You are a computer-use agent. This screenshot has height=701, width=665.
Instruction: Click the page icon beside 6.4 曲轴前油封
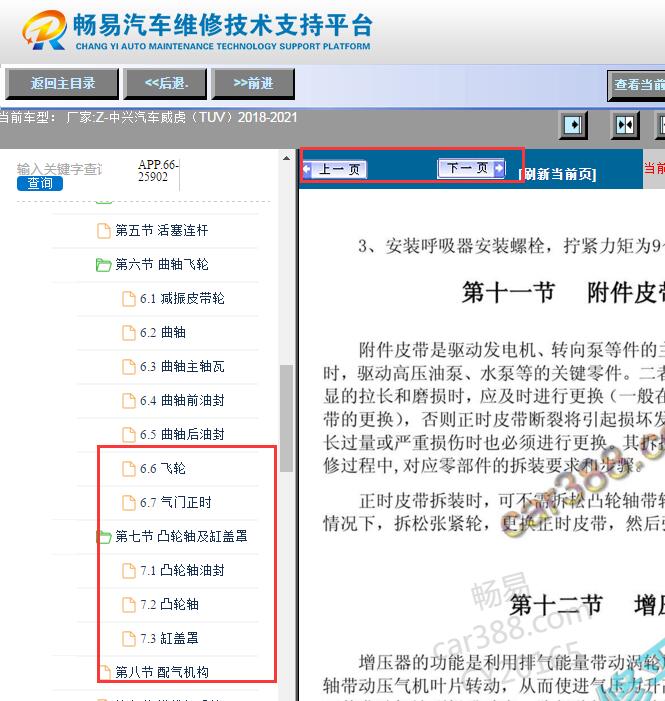[x=129, y=401]
